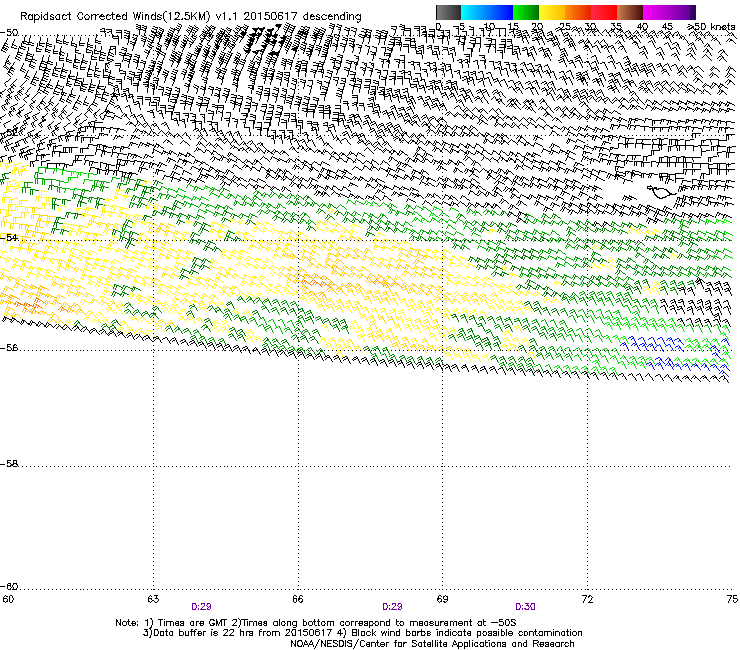
Task: Click the red 30-35 knots legend swatch
Action: (x=604, y=12)
